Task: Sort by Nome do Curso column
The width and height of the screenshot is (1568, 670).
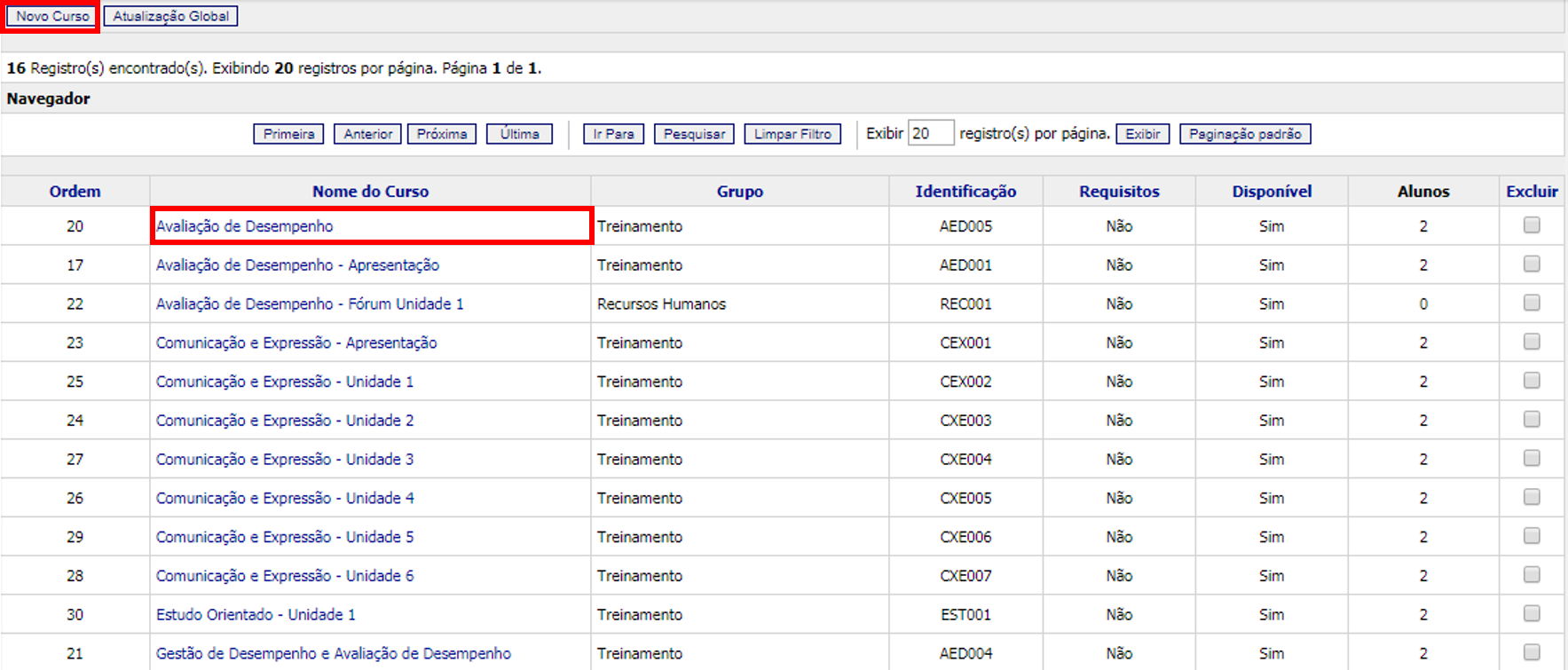Action: 370,192
